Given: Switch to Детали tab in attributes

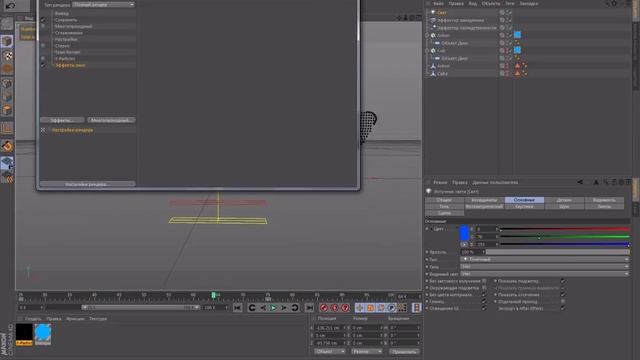Looking at the screenshot, I should point(564,200).
